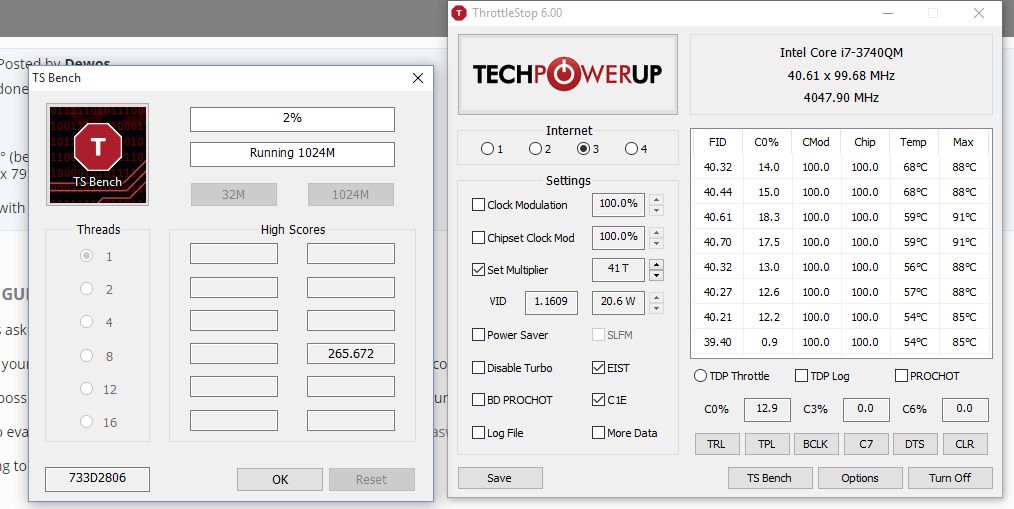The height and width of the screenshot is (509, 1014).
Task: Click the 2% benchmark progress bar
Action: coord(292,119)
